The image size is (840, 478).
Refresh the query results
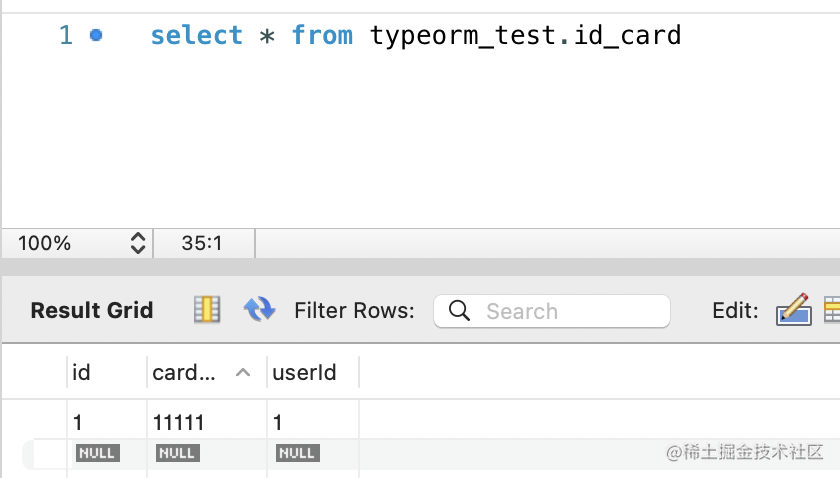tap(259, 310)
